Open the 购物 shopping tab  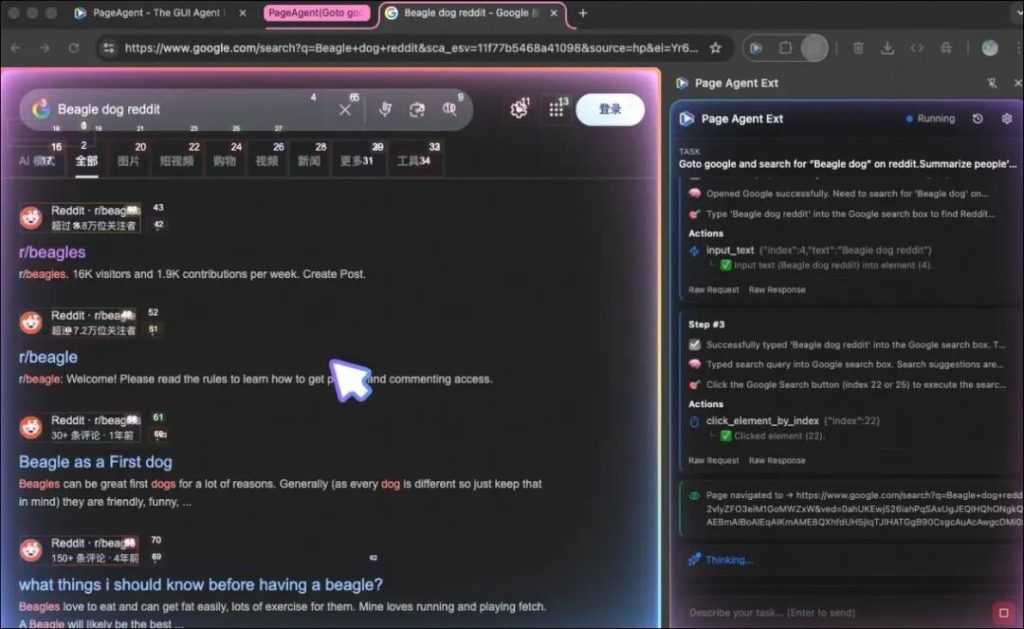pyautogui.click(x=224, y=161)
